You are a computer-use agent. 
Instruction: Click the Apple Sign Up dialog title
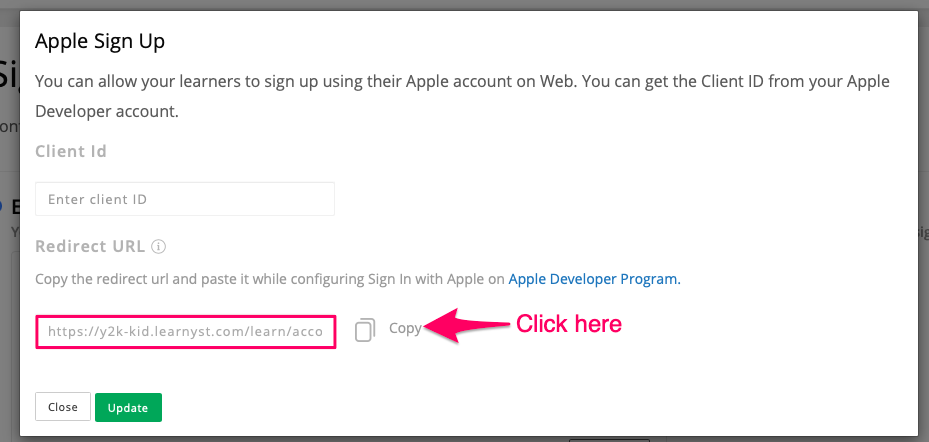point(100,41)
